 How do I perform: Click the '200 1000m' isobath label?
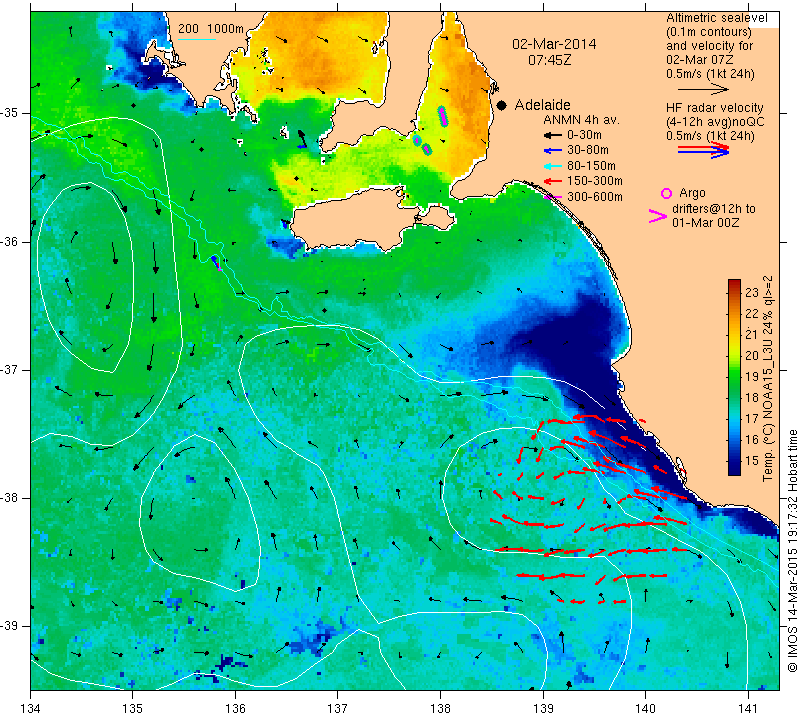coord(211,29)
